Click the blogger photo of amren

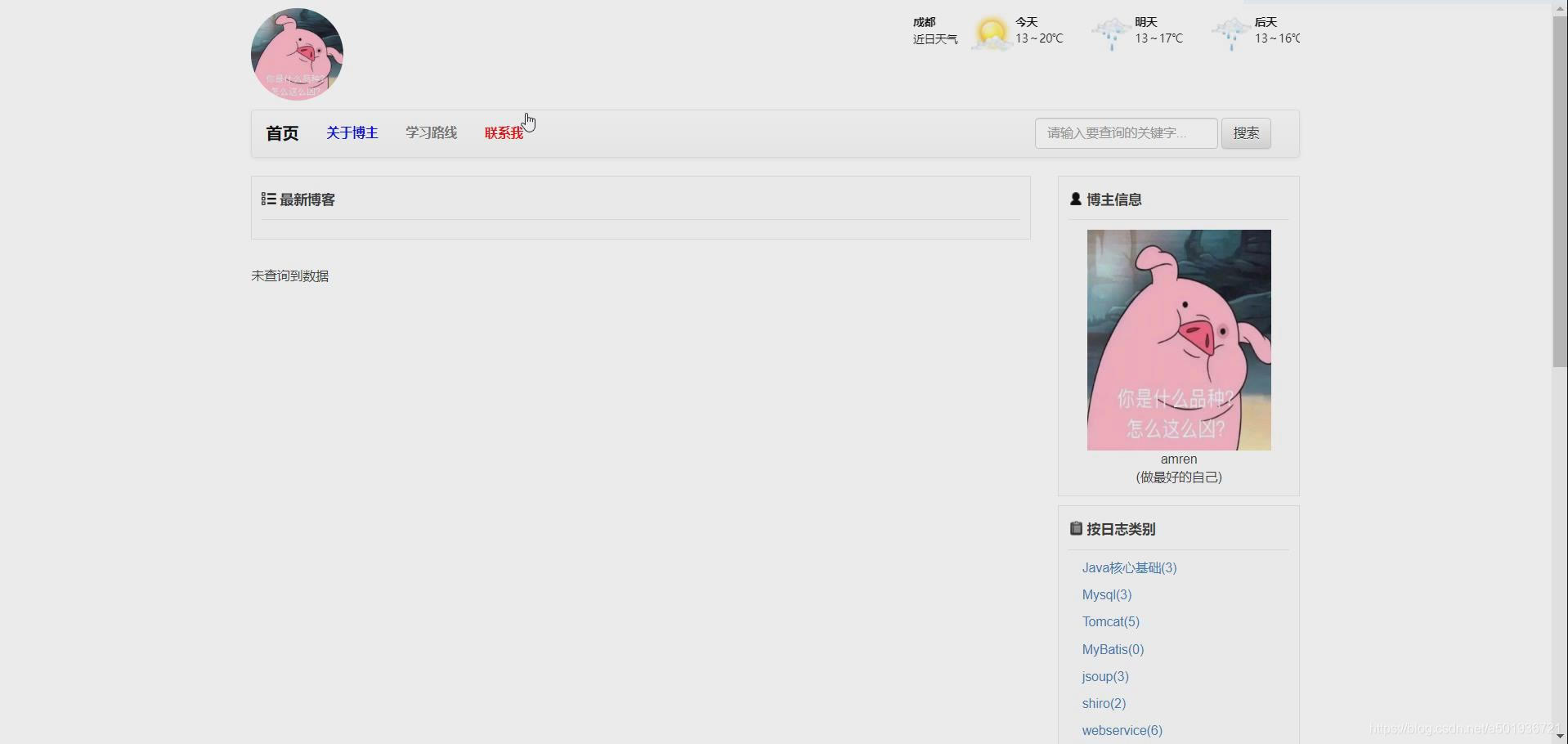pyautogui.click(x=1178, y=340)
